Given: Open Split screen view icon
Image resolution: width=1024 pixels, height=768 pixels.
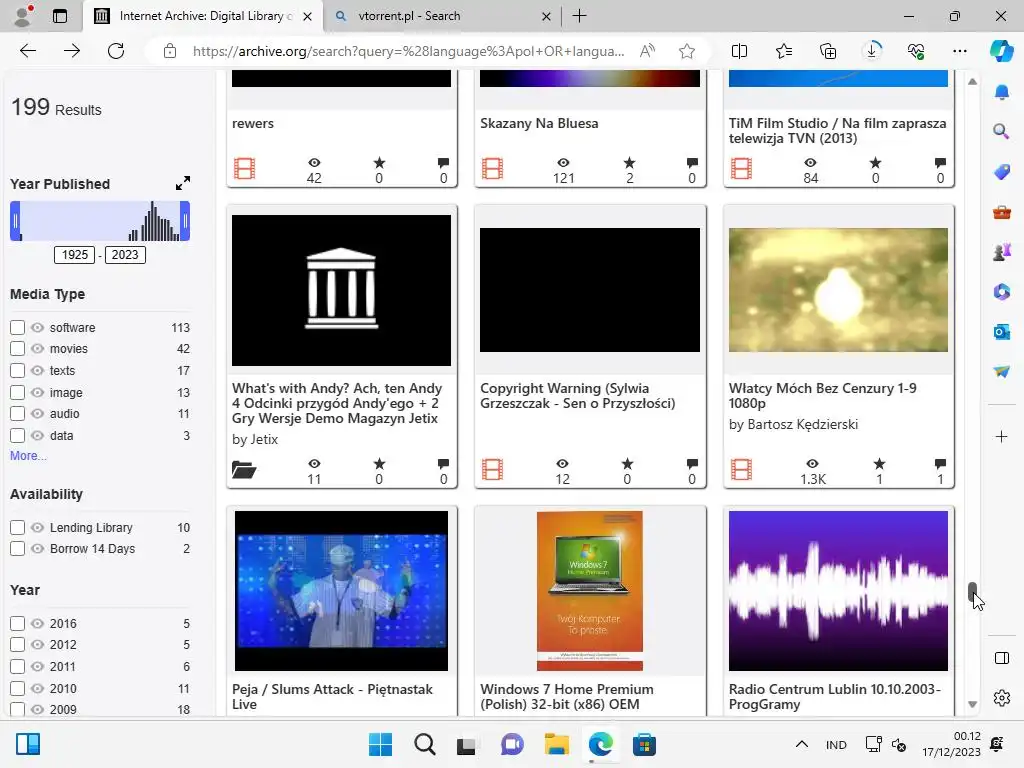Looking at the screenshot, I should click(739, 51).
